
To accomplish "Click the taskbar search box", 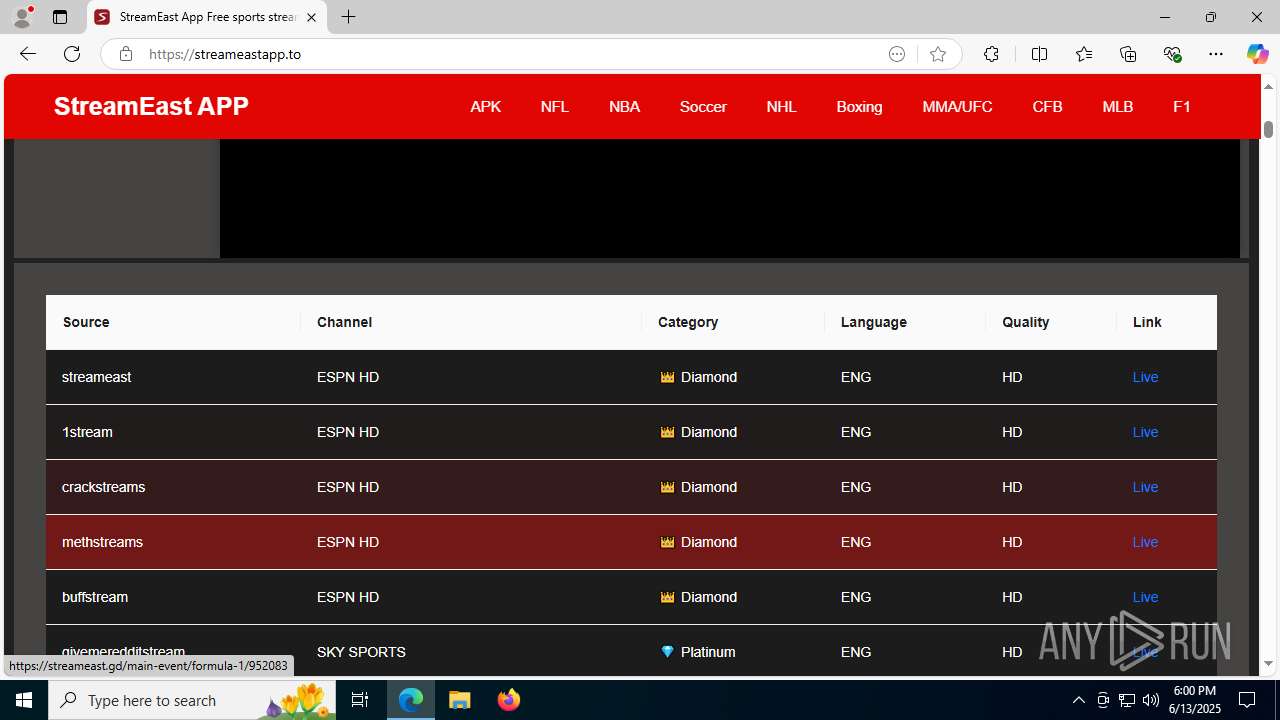I will tap(194, 700).
